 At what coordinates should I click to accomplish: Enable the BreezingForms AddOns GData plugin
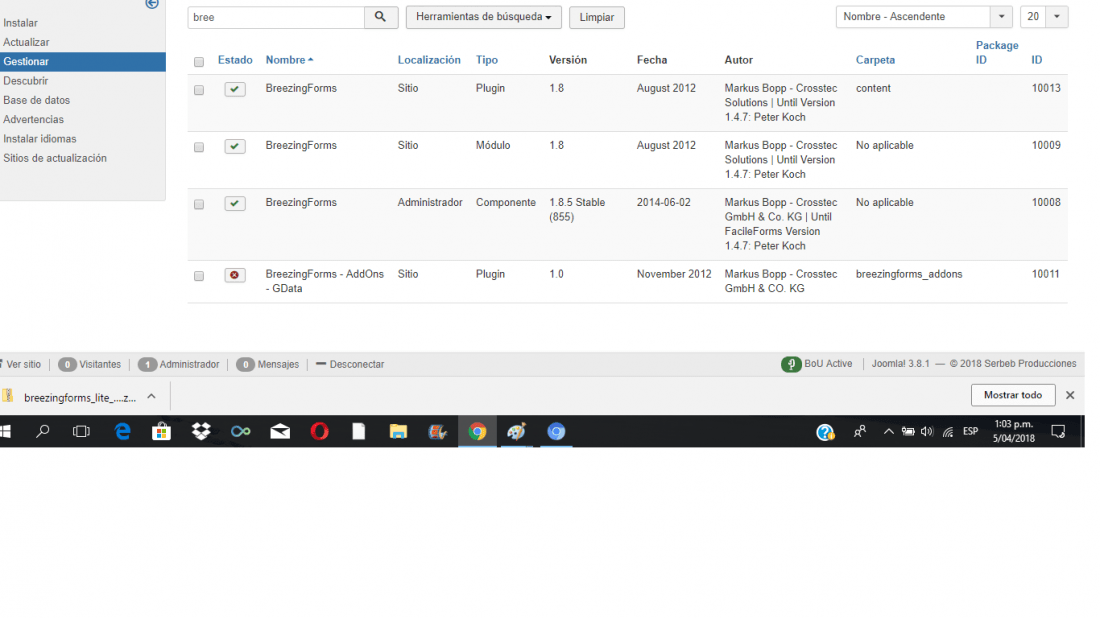pyautogui.click(x=235, y=275)
